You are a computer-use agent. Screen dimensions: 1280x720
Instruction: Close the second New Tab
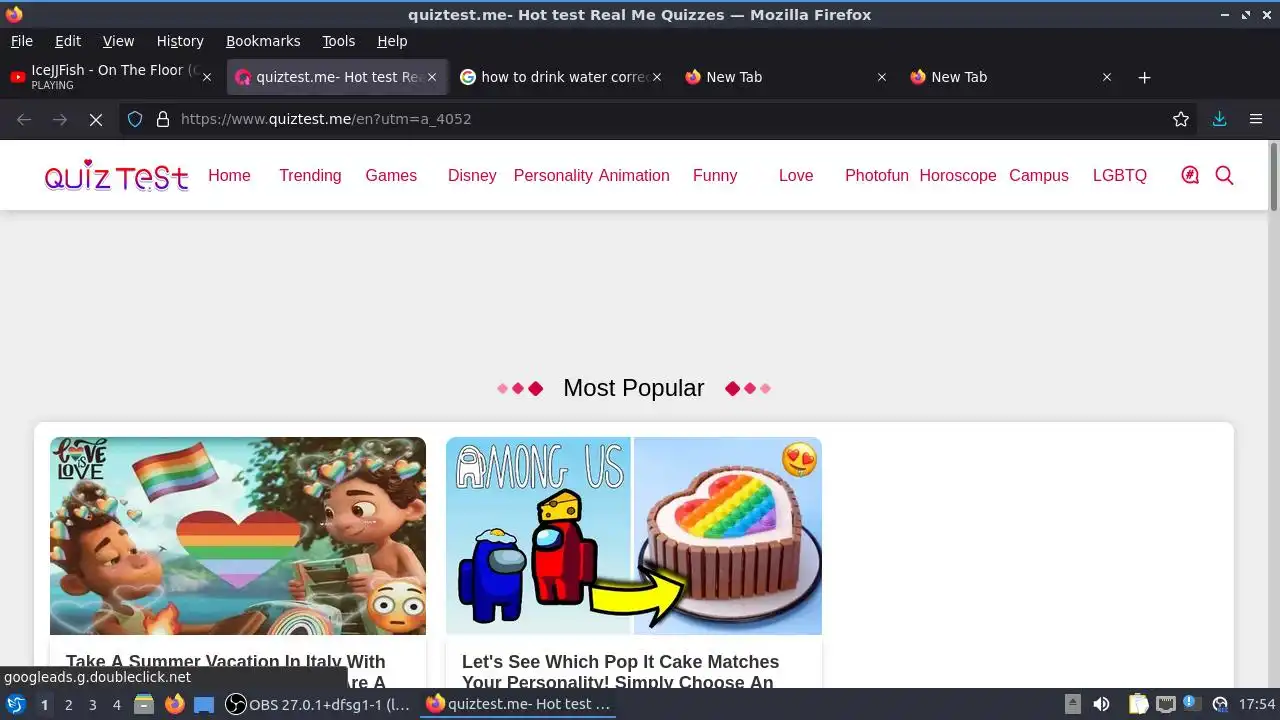coord(1107,77)
